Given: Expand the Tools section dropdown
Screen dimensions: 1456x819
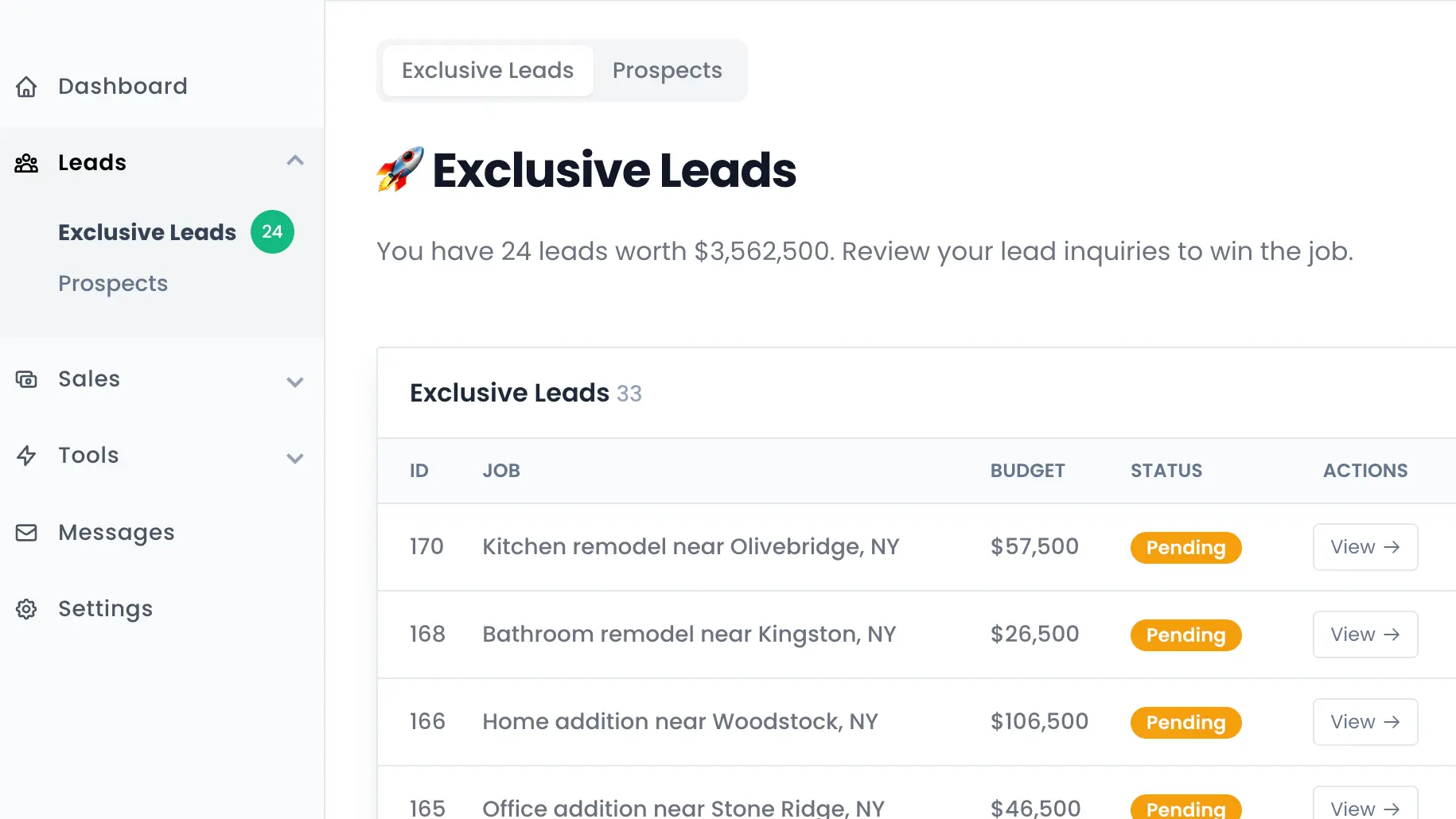Looking at the screenshot, I should 295,459.
